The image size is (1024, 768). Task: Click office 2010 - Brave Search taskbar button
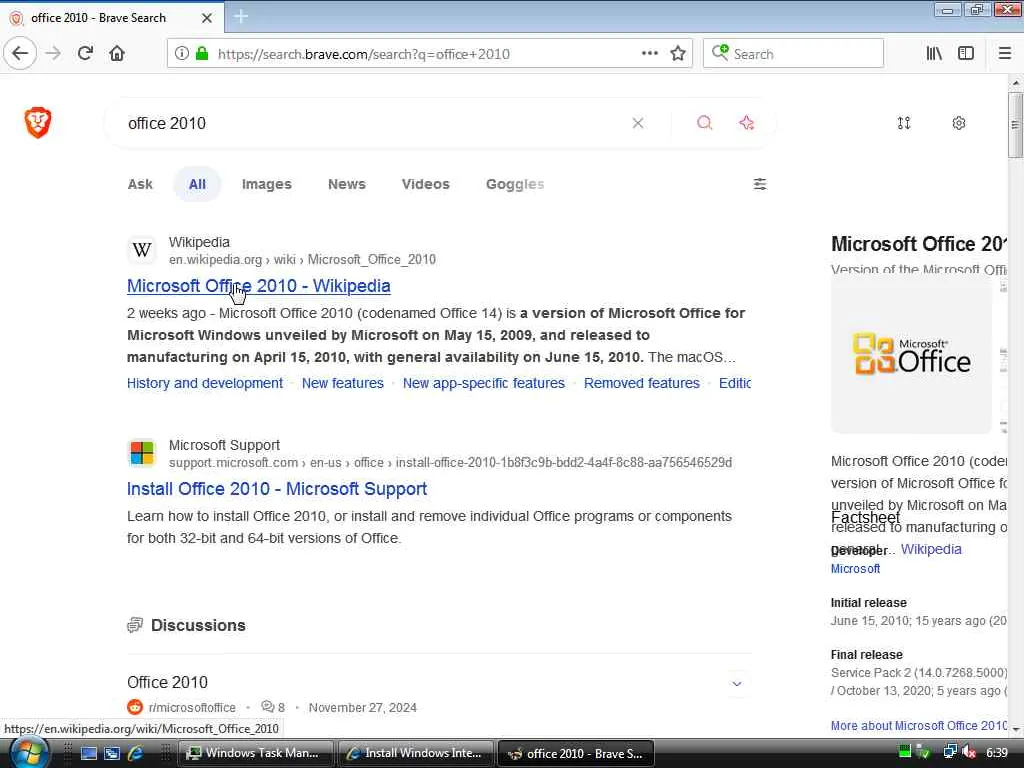coord(576,754)
